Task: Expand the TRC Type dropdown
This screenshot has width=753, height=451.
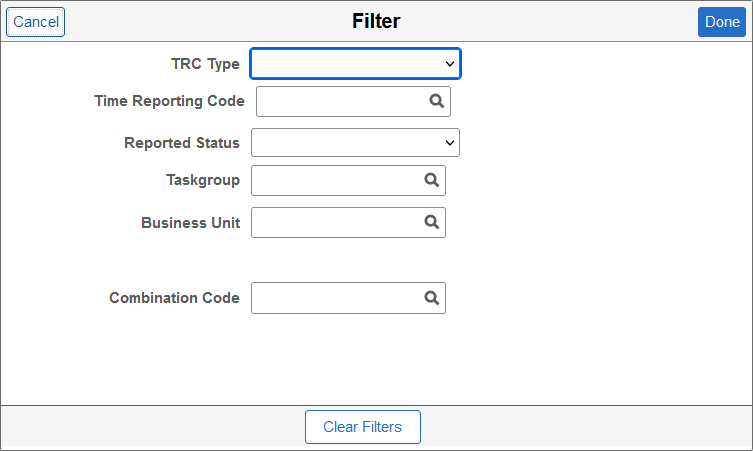Action: [355, 64]
